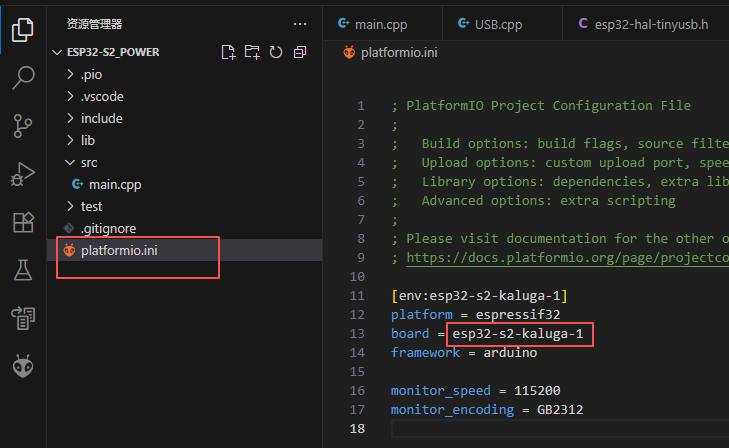Open main.cpp in the src folder
The width and height of the screenshot is (729, 448).
[x=115, y=184]
